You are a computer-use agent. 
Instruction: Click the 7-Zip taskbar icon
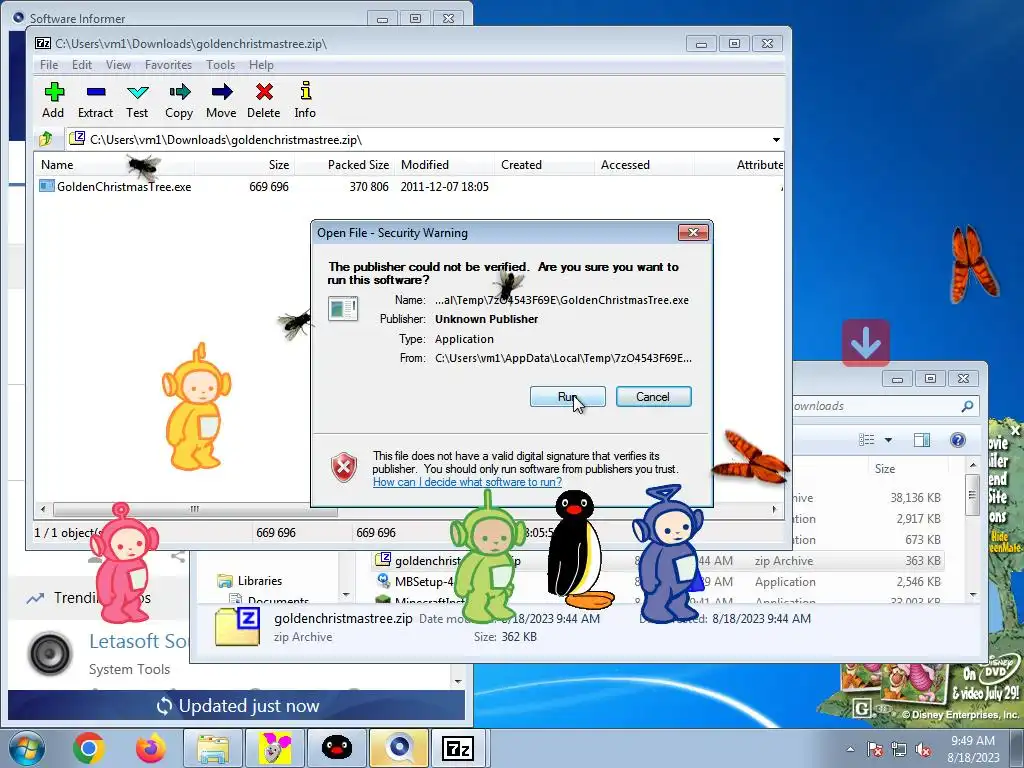458,748
